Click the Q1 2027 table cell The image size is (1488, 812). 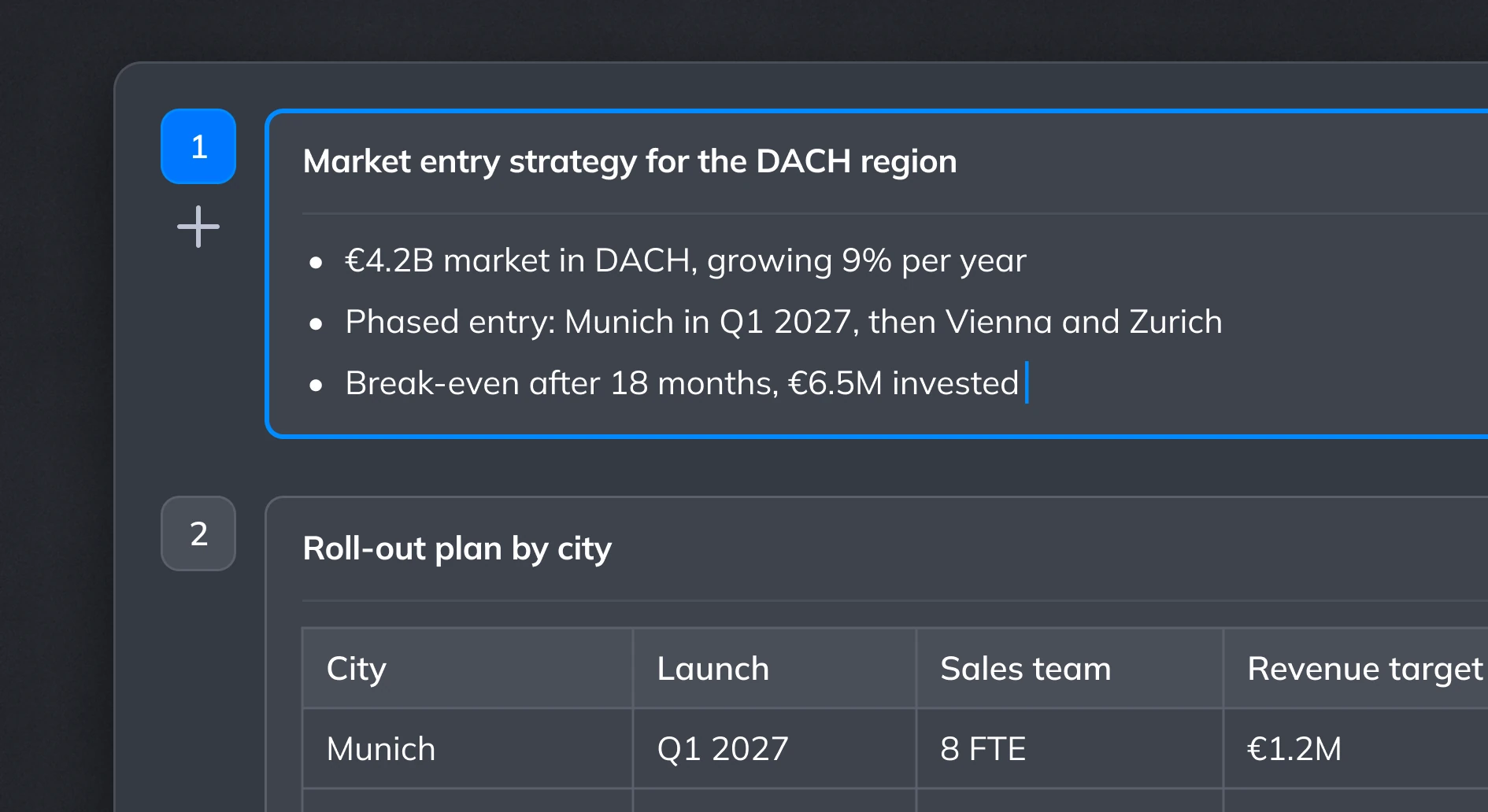[x=775, y=749]
